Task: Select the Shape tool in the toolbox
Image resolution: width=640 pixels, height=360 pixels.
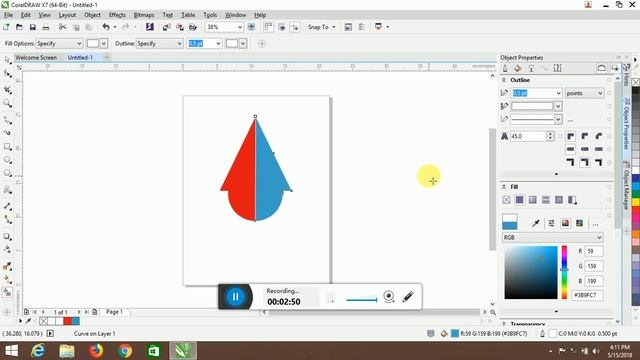Action: point(7,74)
